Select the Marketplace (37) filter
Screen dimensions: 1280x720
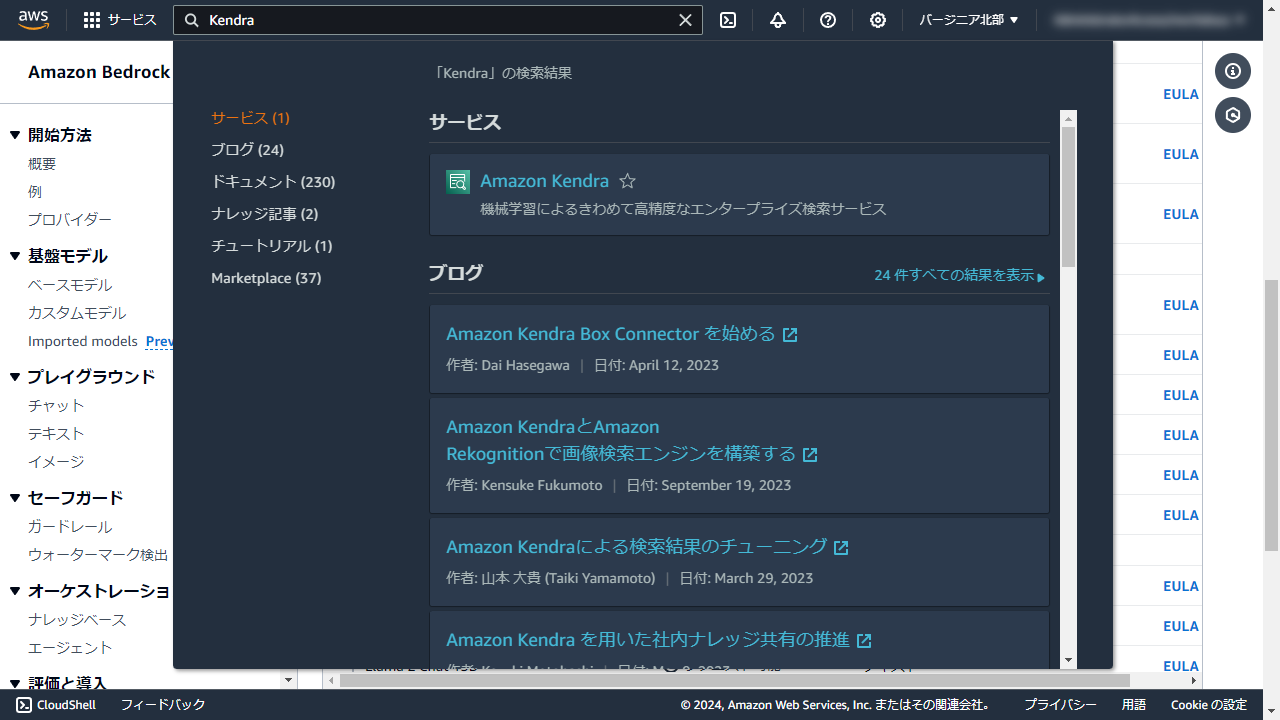(x=266, y=278)
